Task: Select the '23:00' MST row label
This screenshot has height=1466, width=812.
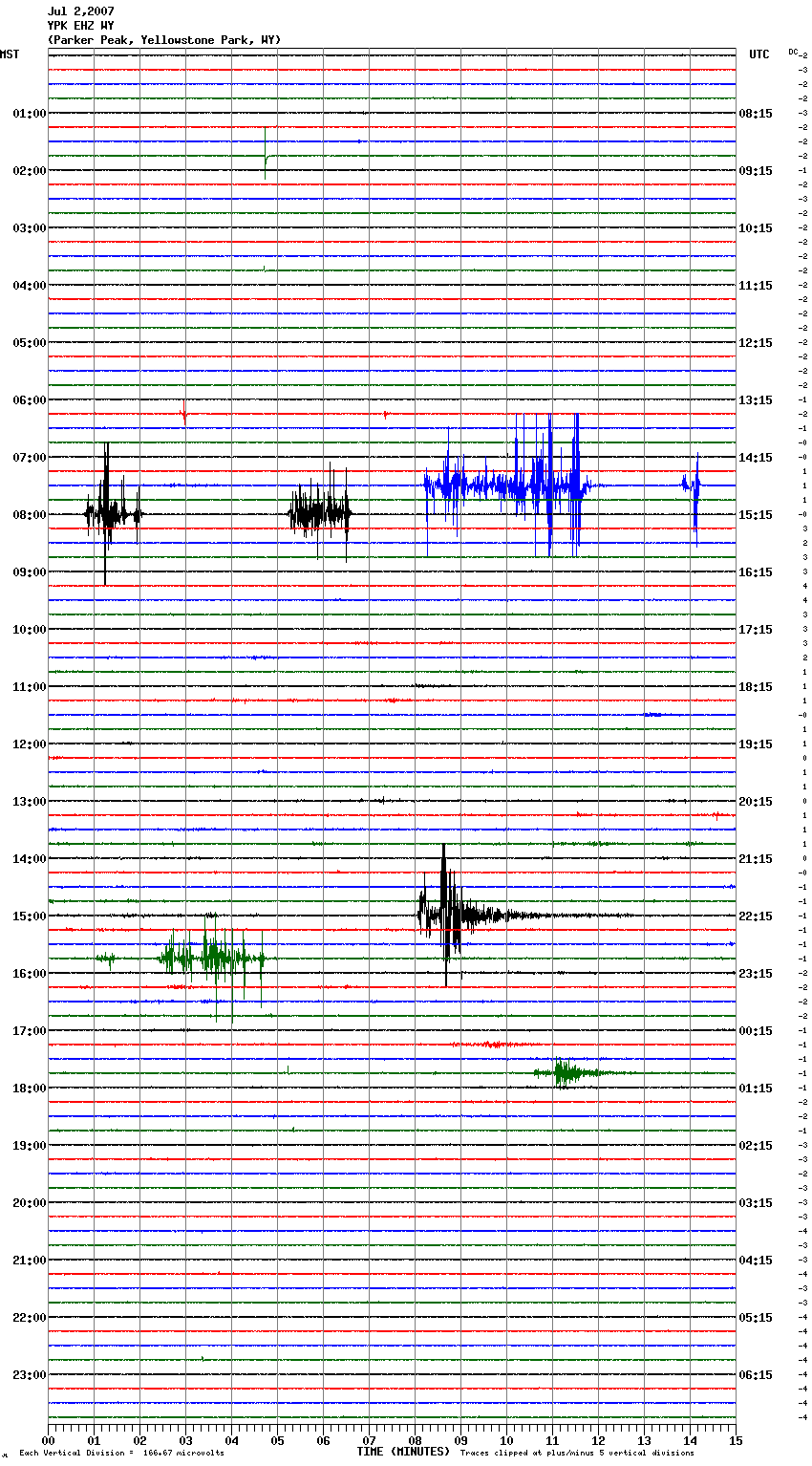Action: 30,1375
